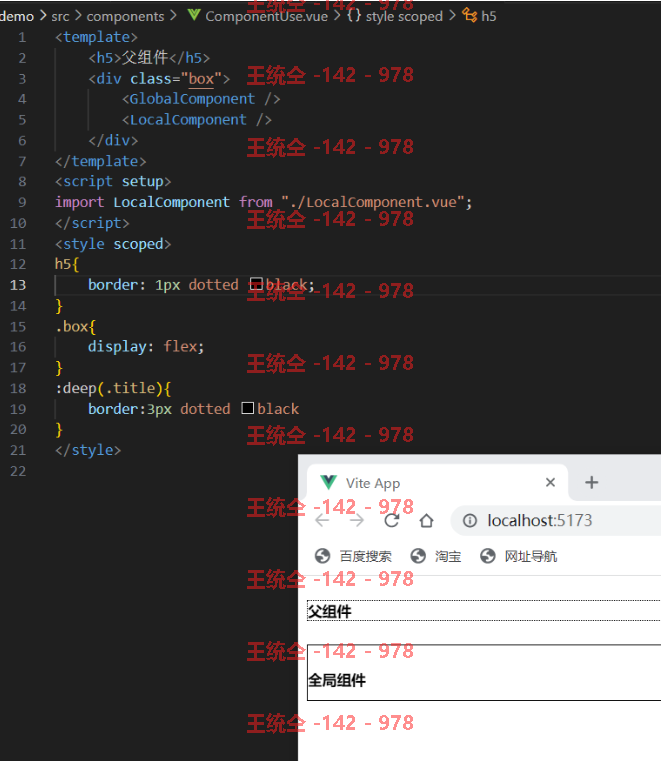Reload the localhost page
Viewport: 661px width, 774px height.
tap(391, 520)
